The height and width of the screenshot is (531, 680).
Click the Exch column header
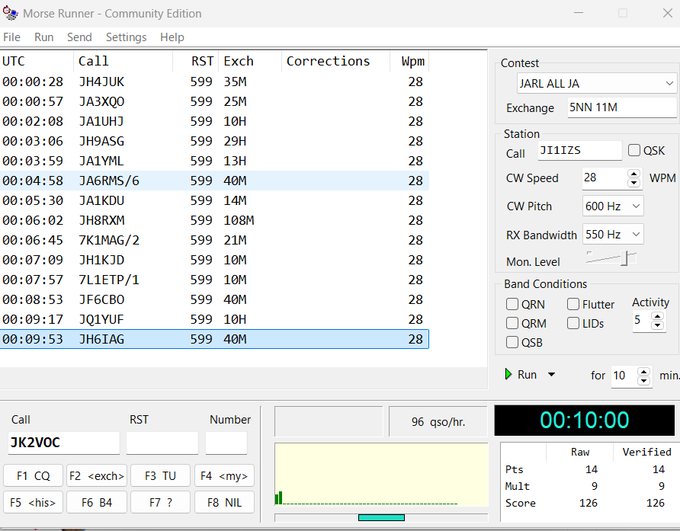pyautogui.click(x=250, y=61)
